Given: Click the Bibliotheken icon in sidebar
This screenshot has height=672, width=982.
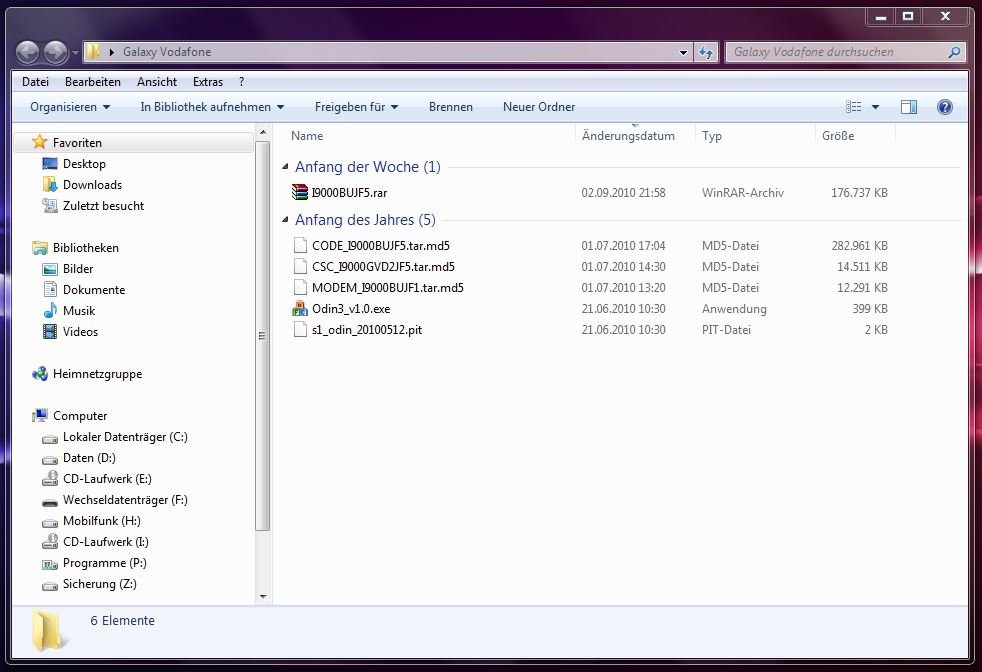Looking at the screenshot, I should pyautogui.click(x=40, y=248).
